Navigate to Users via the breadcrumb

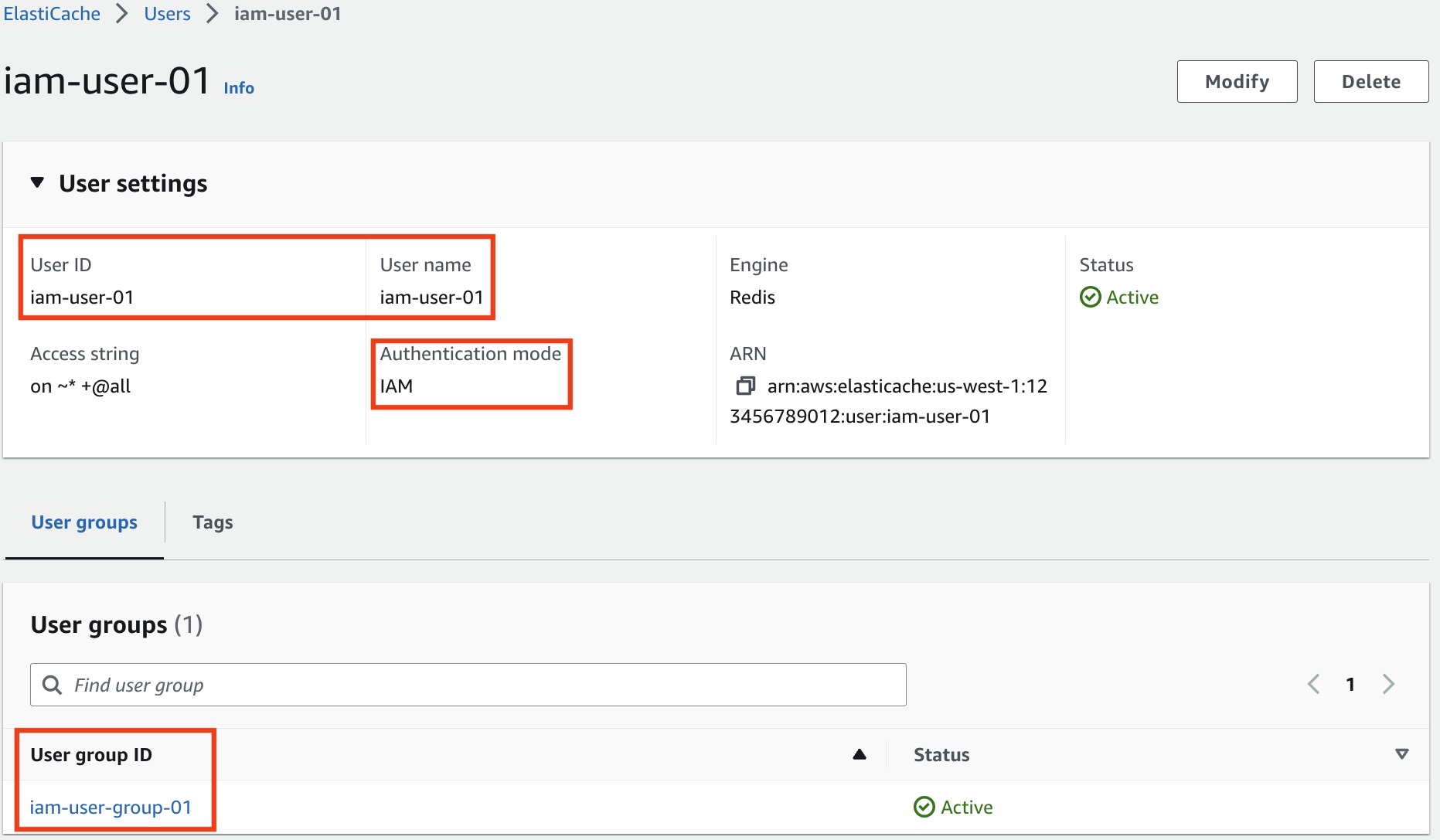click(x=167, y=13)
